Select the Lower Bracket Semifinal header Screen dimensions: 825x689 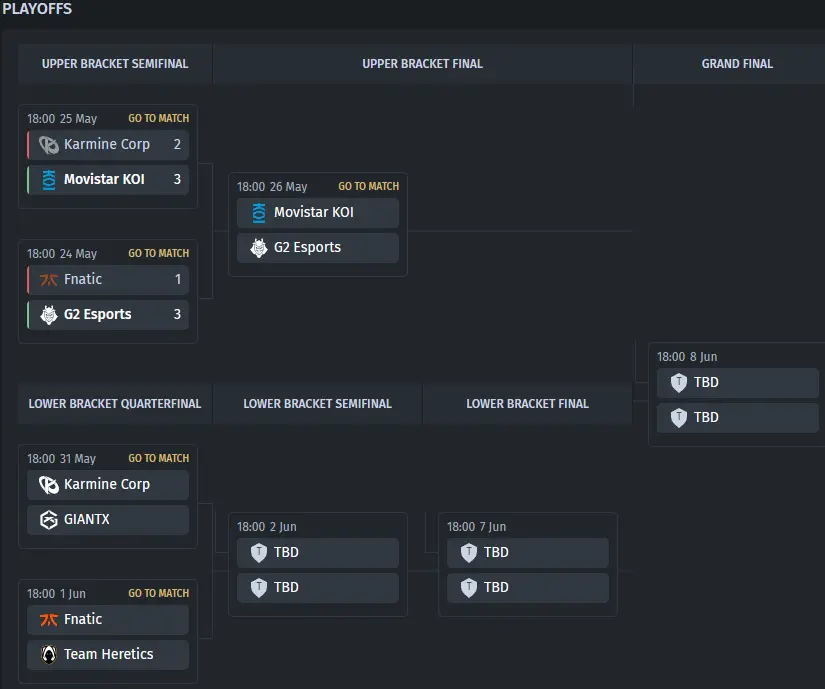click(x=317, y=404)
